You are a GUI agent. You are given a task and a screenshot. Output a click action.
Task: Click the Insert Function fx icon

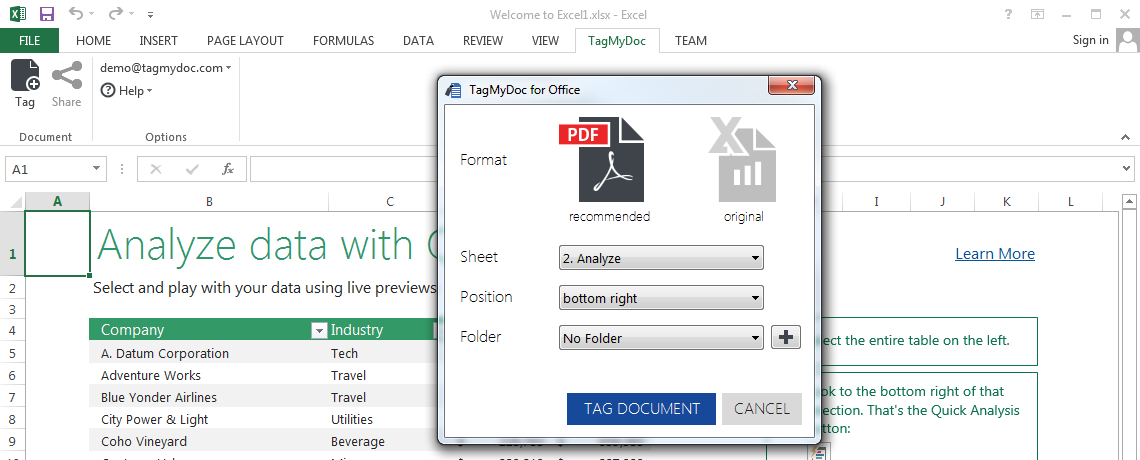click(228, 169)
